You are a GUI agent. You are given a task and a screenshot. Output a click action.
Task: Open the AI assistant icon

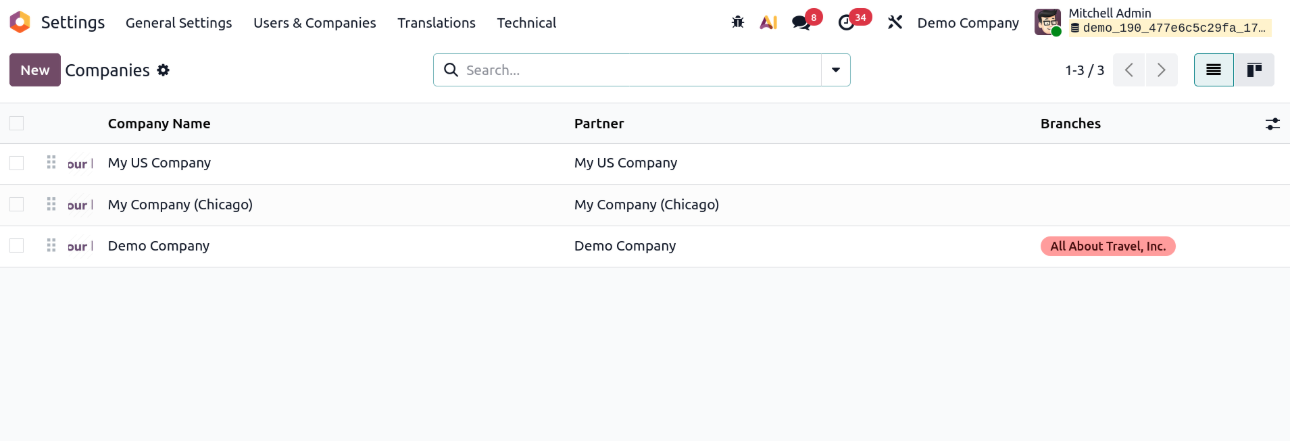click(x=768, y=22)
